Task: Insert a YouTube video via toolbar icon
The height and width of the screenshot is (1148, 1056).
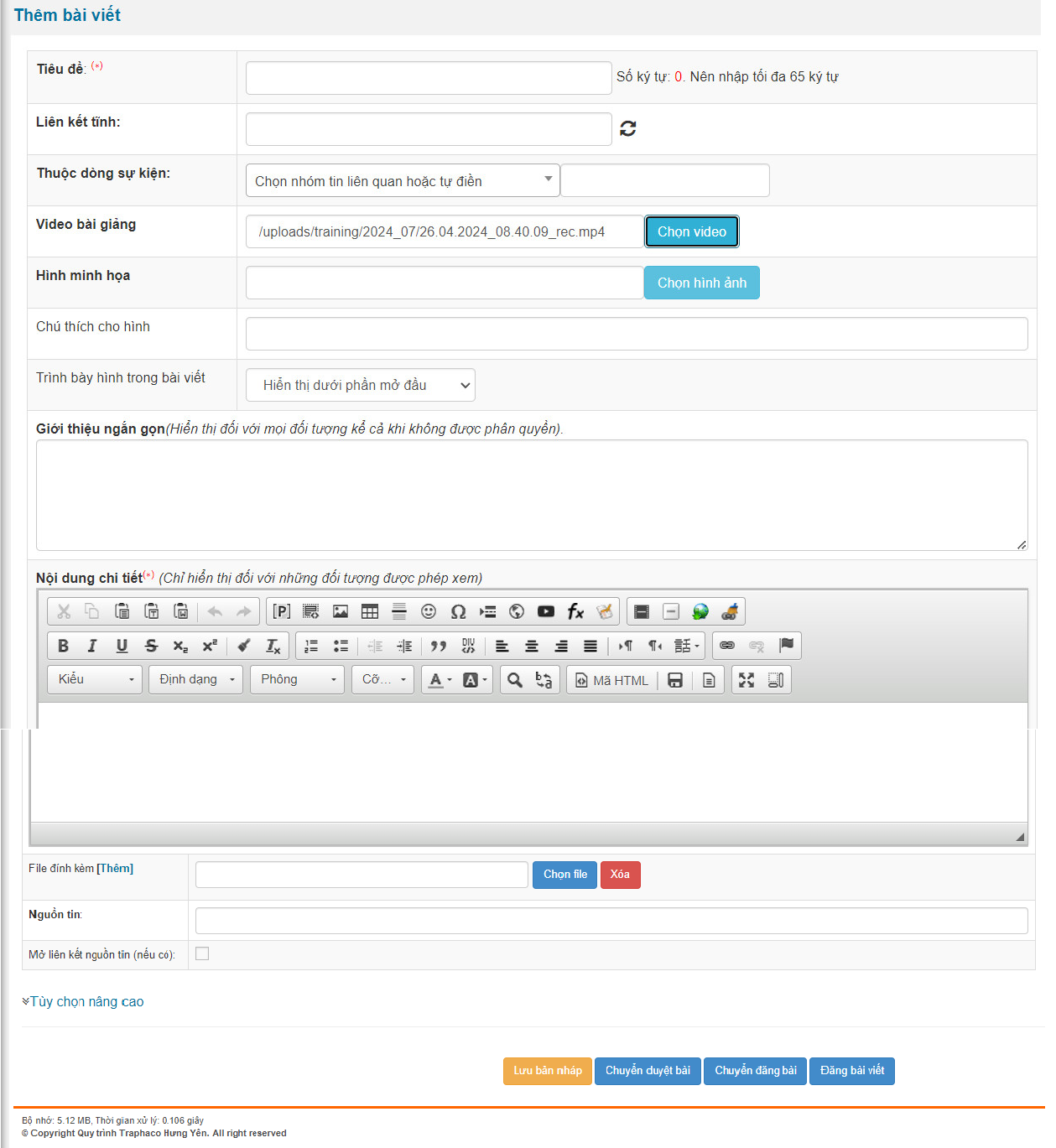Action: 546,611
